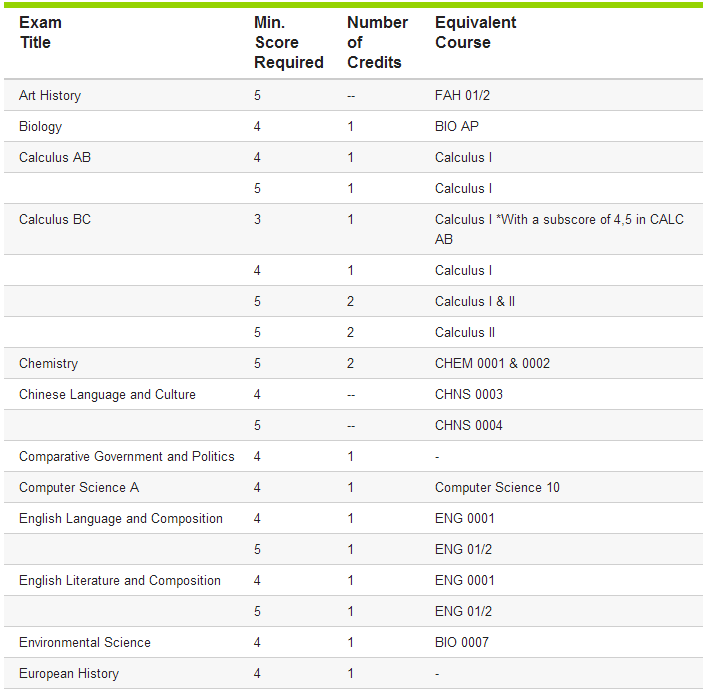Click minimum score 5 in CHNS 0004 row
The width and height of the screenshot is (706, 690).
pos(257,426)
